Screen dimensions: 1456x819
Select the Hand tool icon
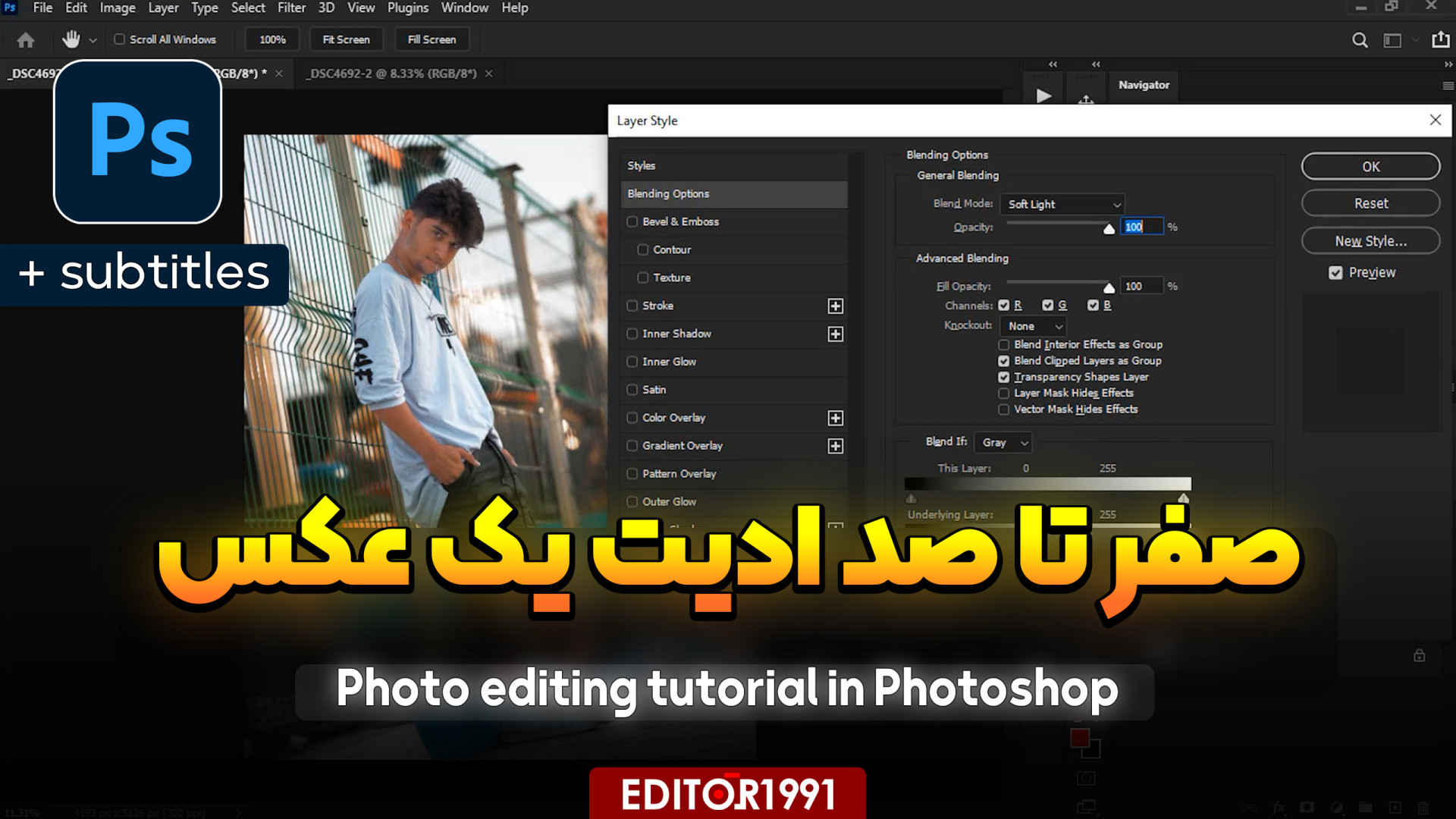(71, 39)
